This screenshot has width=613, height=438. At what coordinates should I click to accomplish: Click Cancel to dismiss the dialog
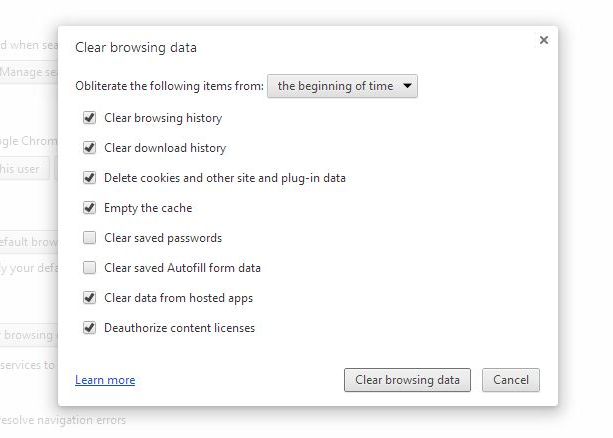(x=511, y=380)
